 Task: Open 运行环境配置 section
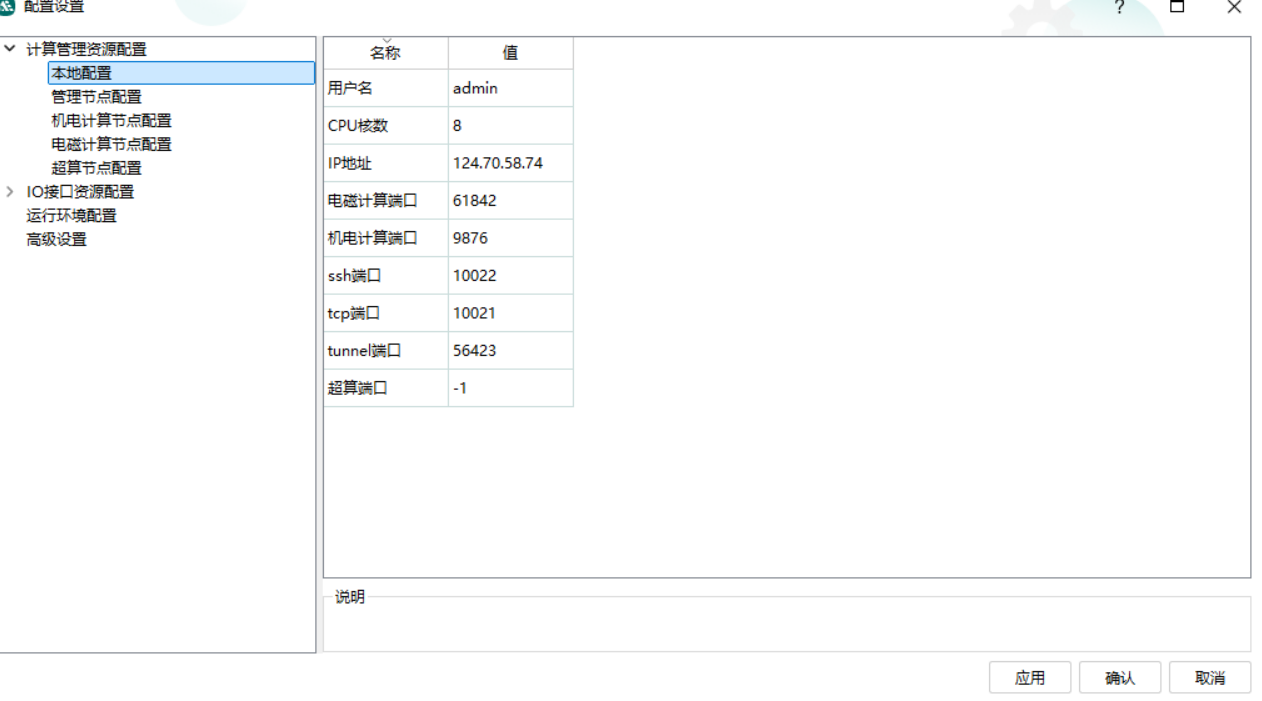71,216
